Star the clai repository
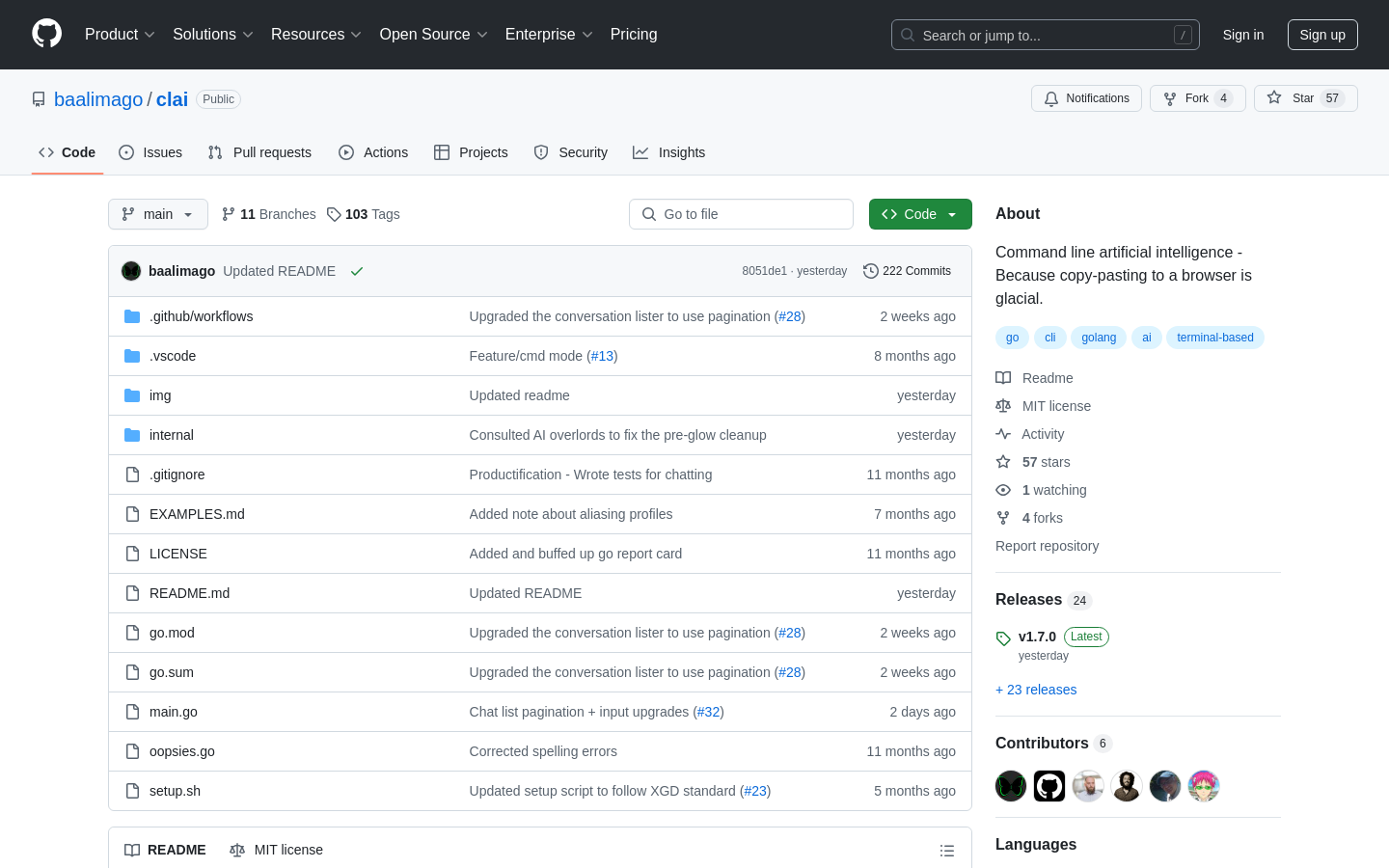The image size is (1389, 868). 1305,98
